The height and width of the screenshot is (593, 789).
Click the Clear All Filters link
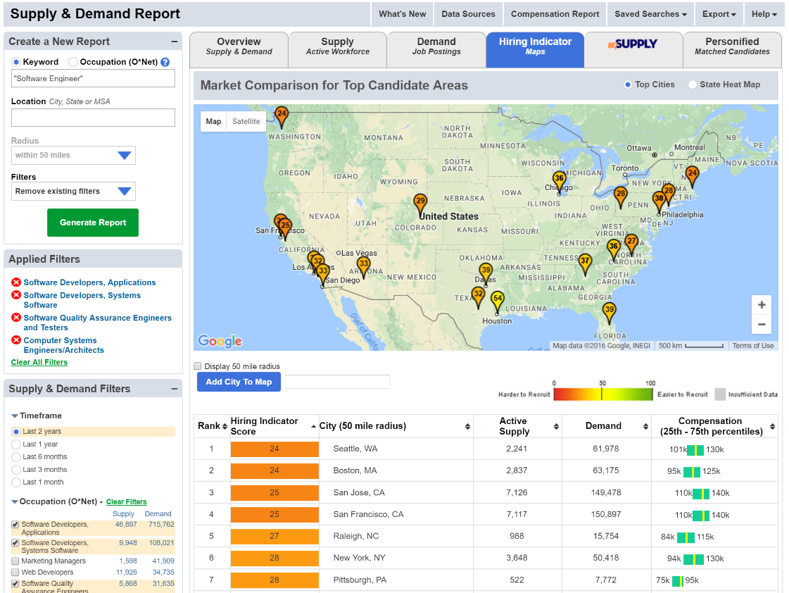(39, 362)
